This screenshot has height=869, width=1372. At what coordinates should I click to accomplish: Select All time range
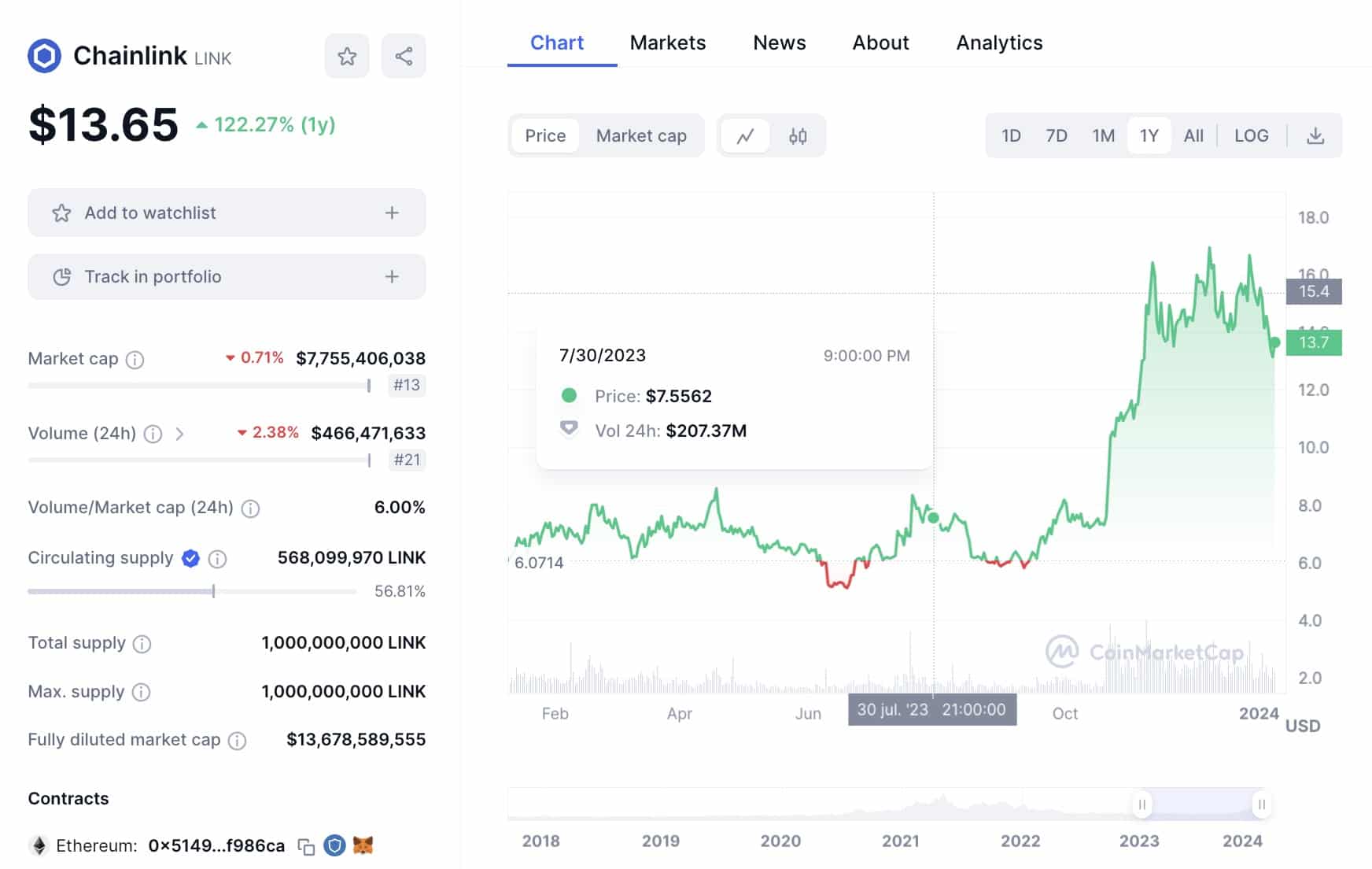pos(1193,136)
